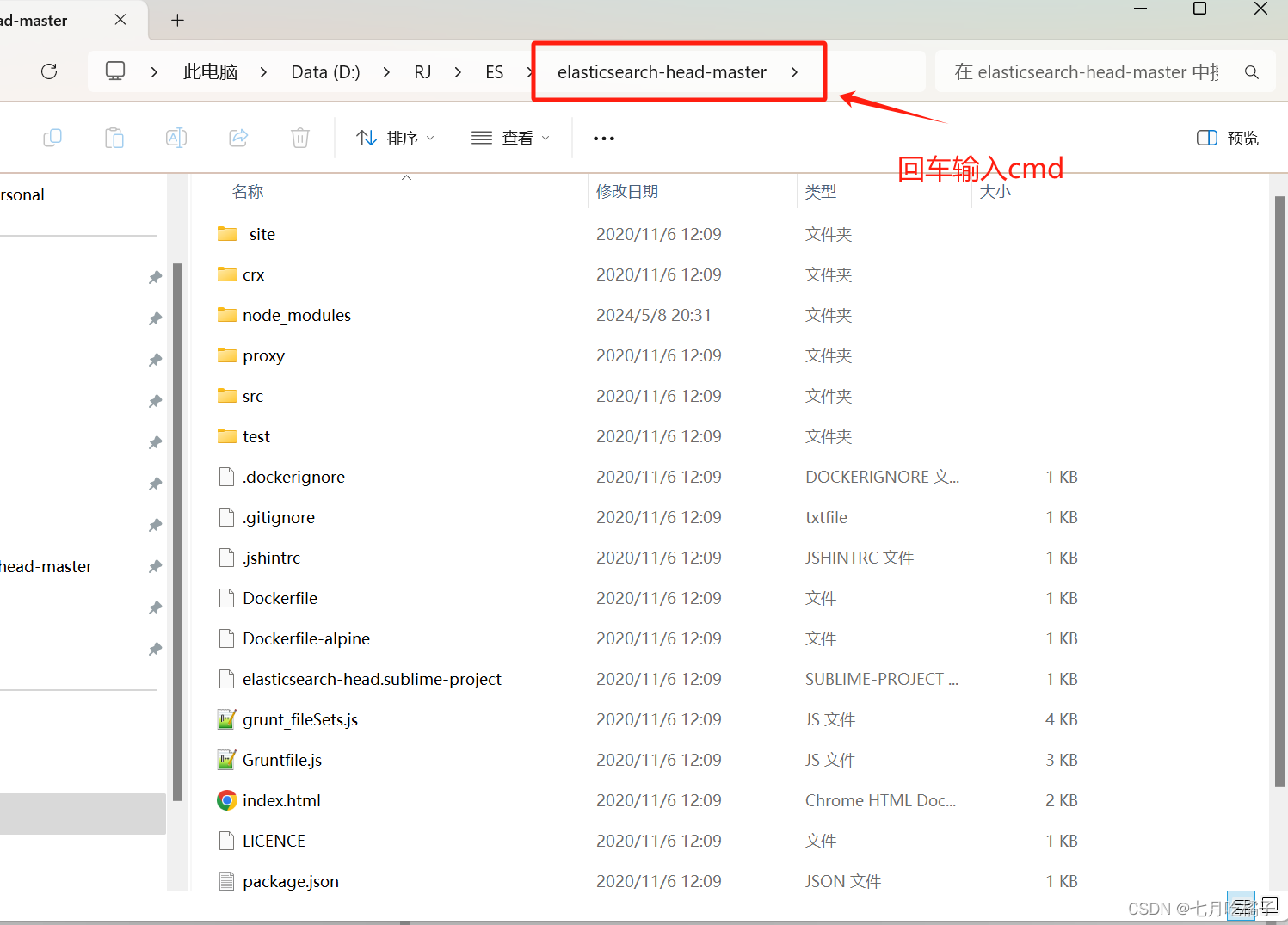Open the 查看 view dropdown
The height and width of the screenshot is (925, 1288).
point(510,138)
